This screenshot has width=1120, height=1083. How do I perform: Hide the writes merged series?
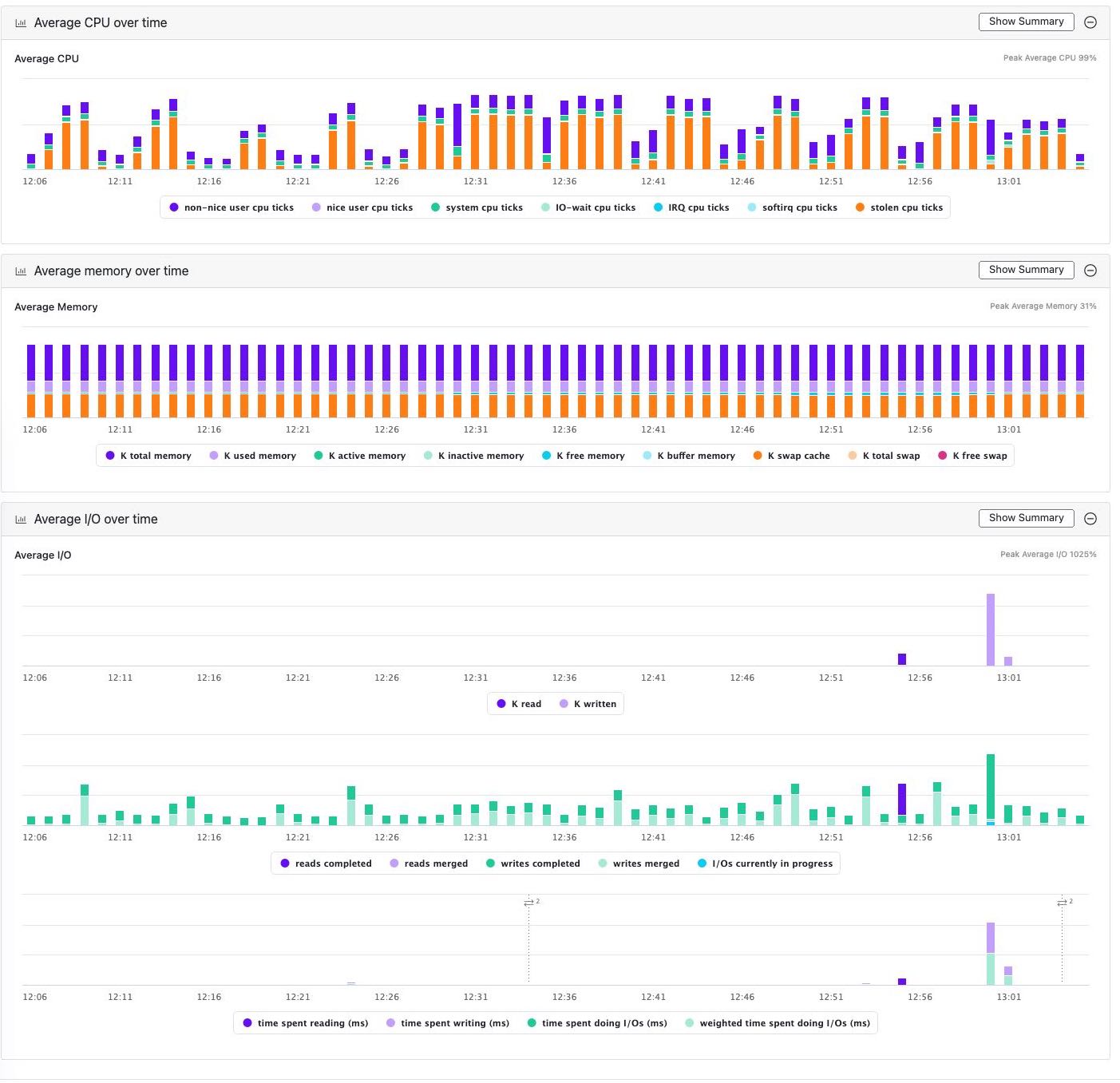pyautogui.click(x=639, y=863)
